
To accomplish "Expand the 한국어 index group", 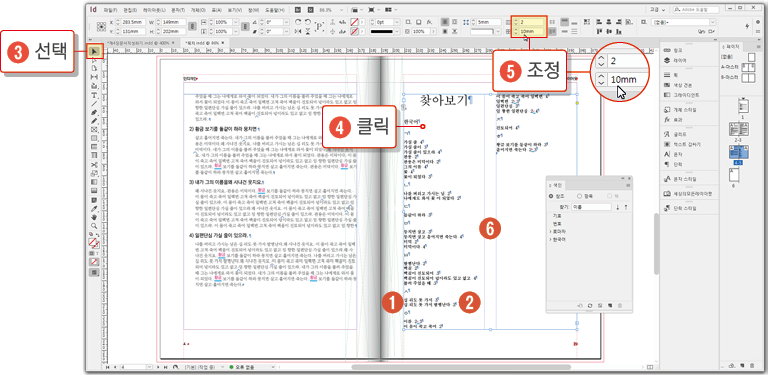I will click(550, 239).
